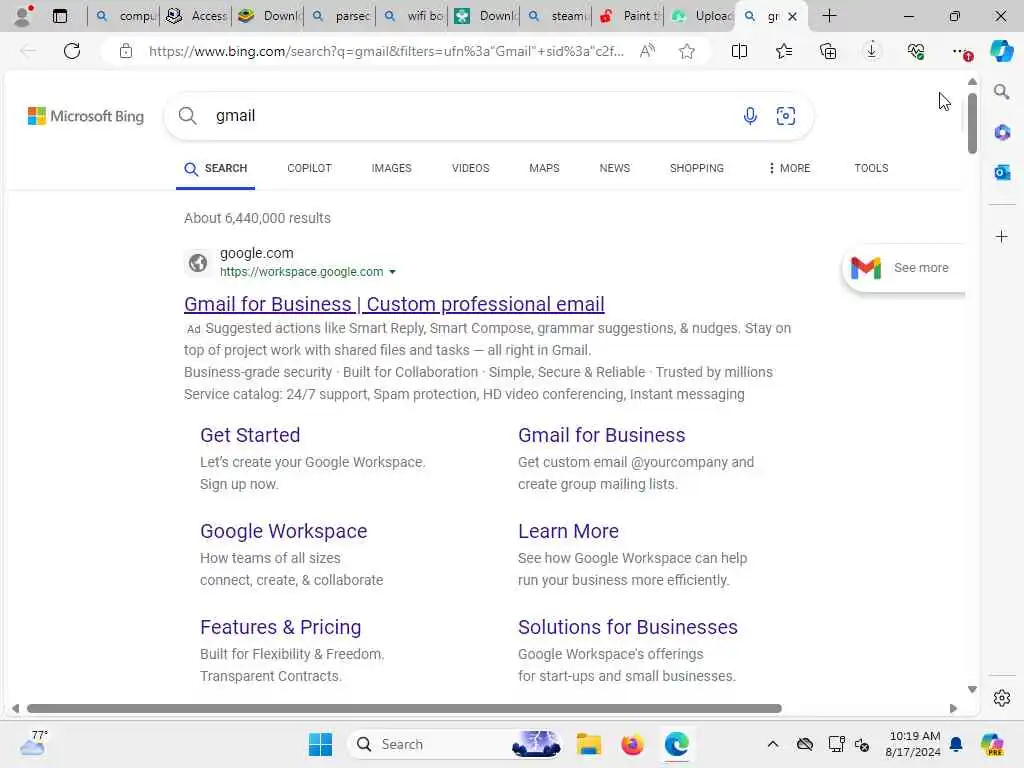1024x768 pixels.
Task: Open the Features & Pricing sitelink
Action: tap(280, 627)
